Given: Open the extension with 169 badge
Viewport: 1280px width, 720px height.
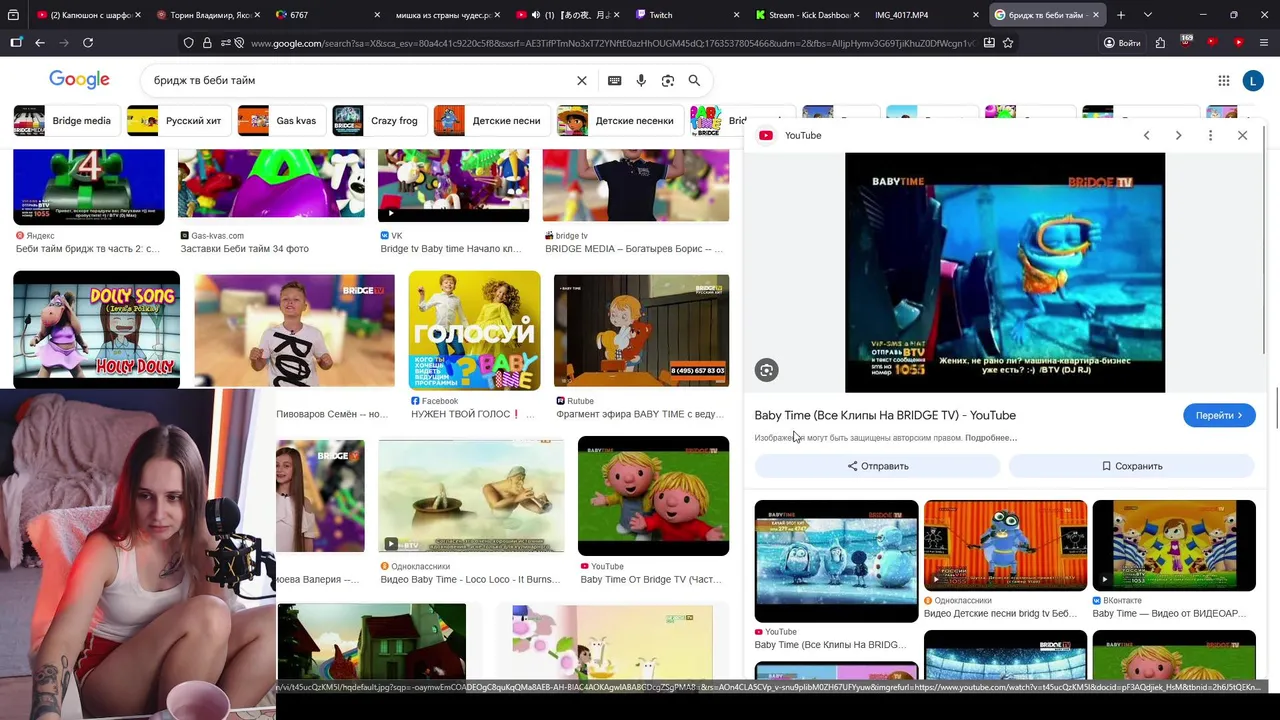Looking at the screenshot, I should [x=1186, y=42].
